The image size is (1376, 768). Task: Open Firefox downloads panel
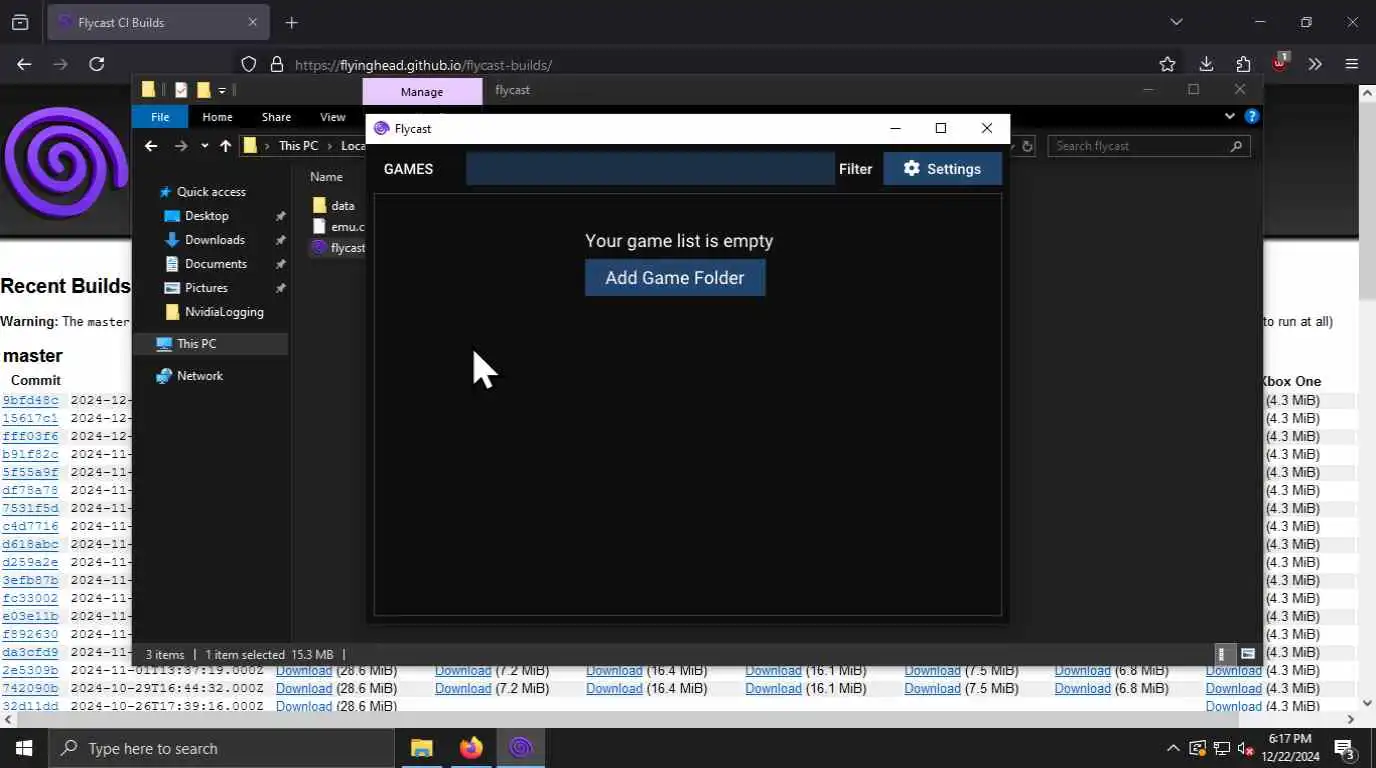click(1206, 64)
